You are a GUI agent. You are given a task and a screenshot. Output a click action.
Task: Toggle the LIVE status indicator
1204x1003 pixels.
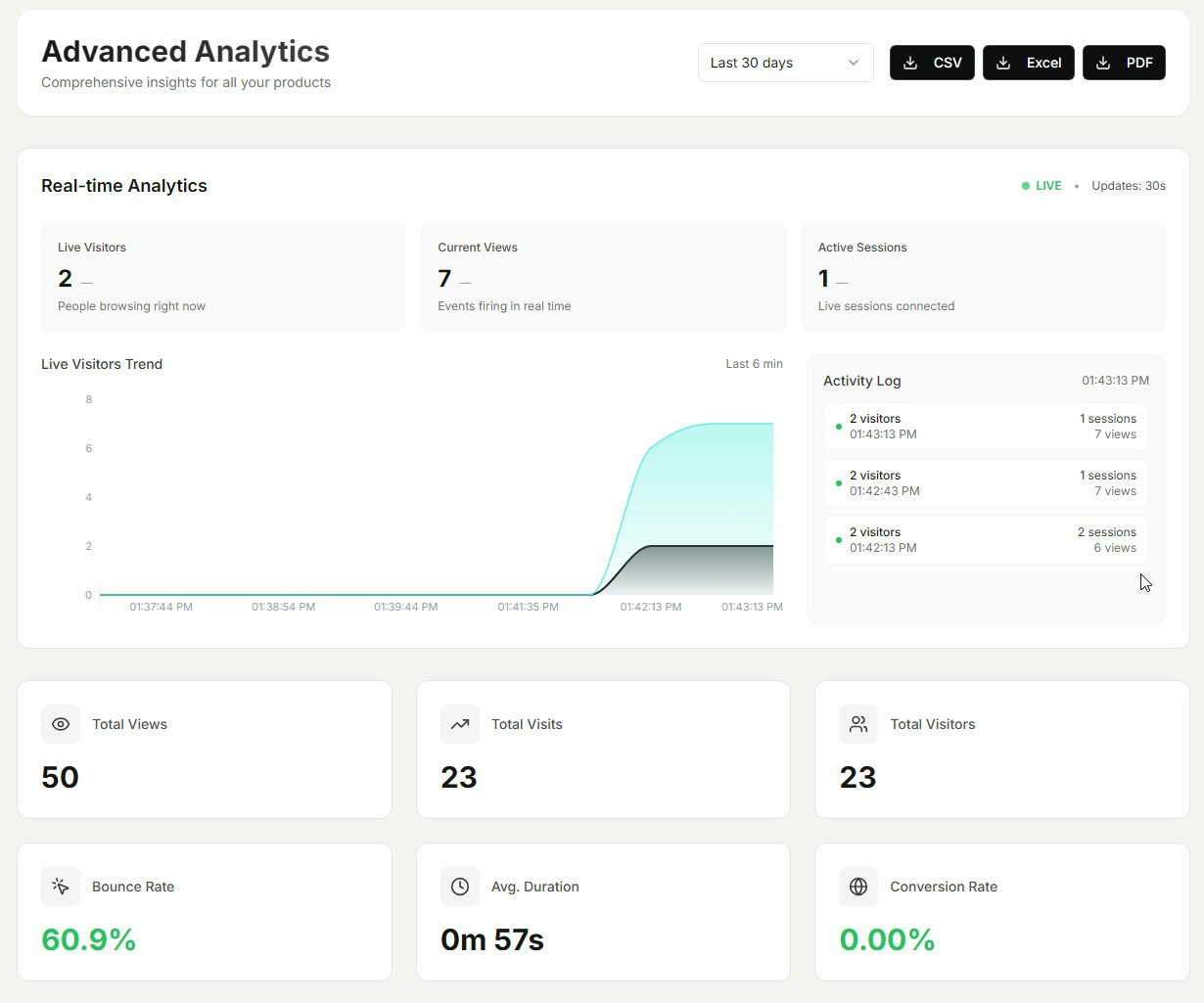pos(1041,185)
